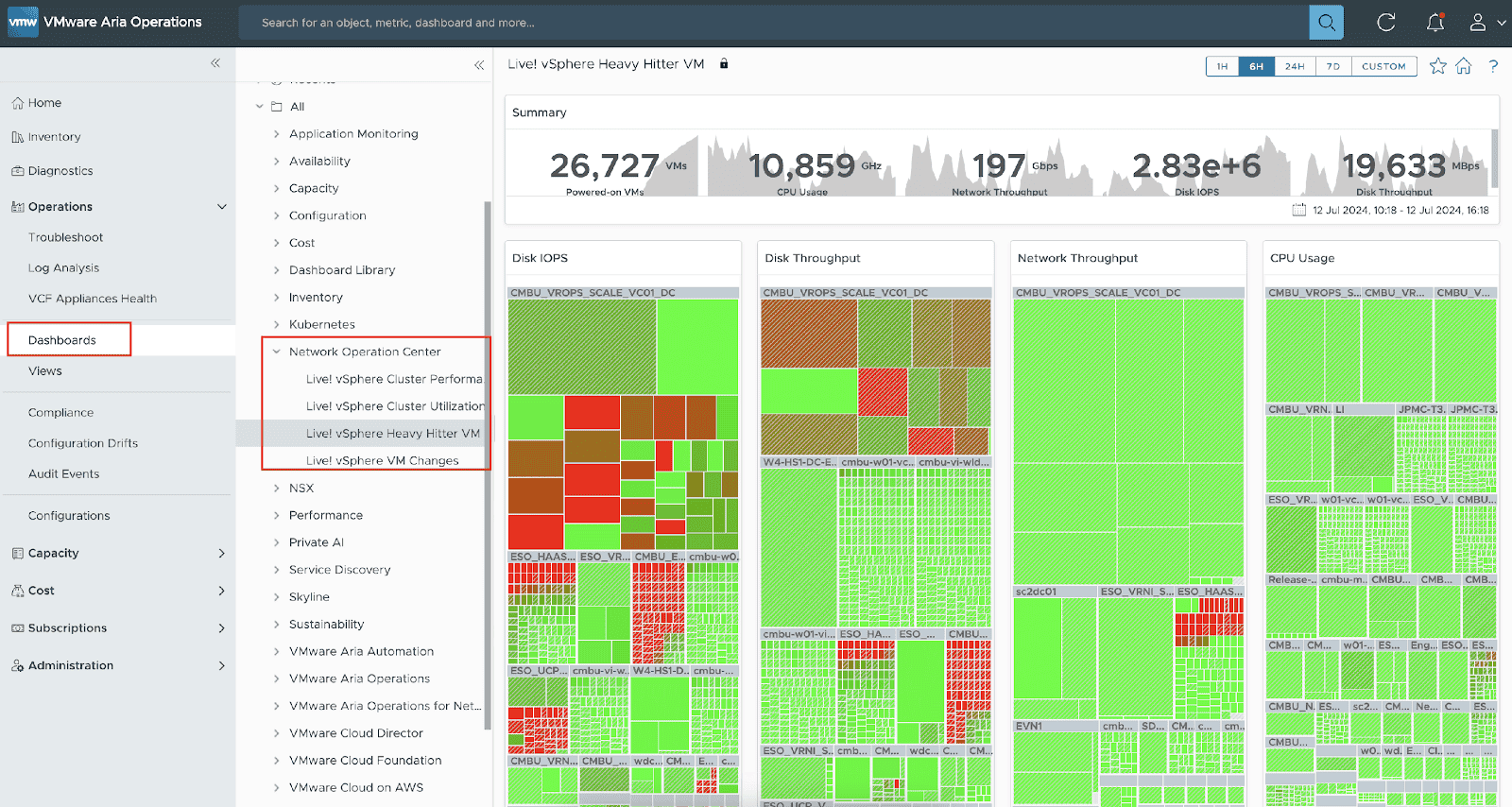Click the magnifier search button

coord(1326,23)
